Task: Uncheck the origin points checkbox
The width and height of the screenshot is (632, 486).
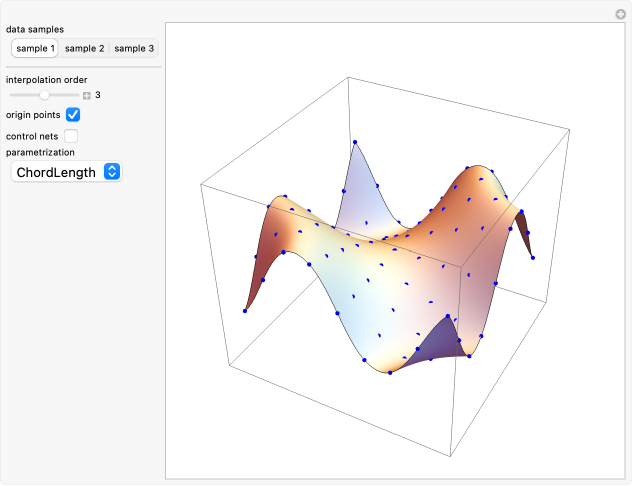Action: 72,115
